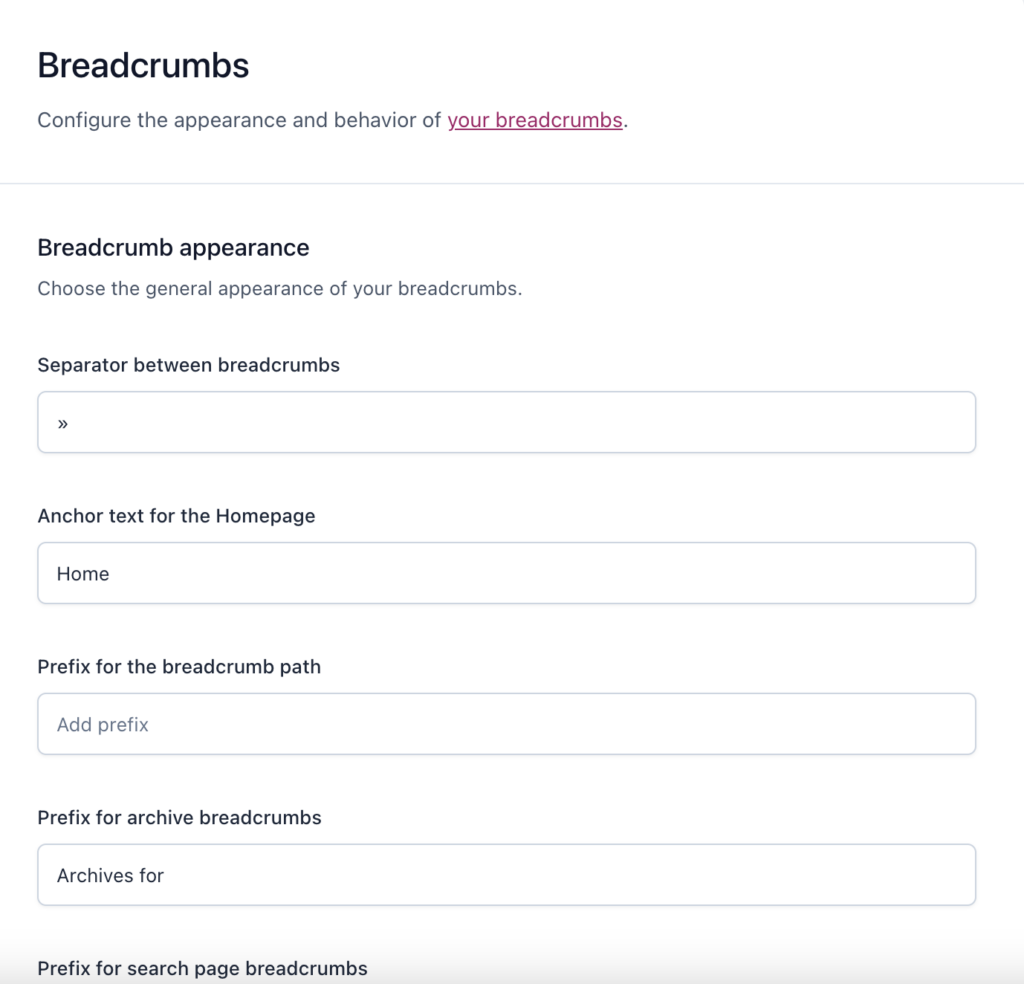The image size is (1024, 984).
Task: Click the period after the breadcrumbs link
Action: pyautogui.click(x=626, y=122)
